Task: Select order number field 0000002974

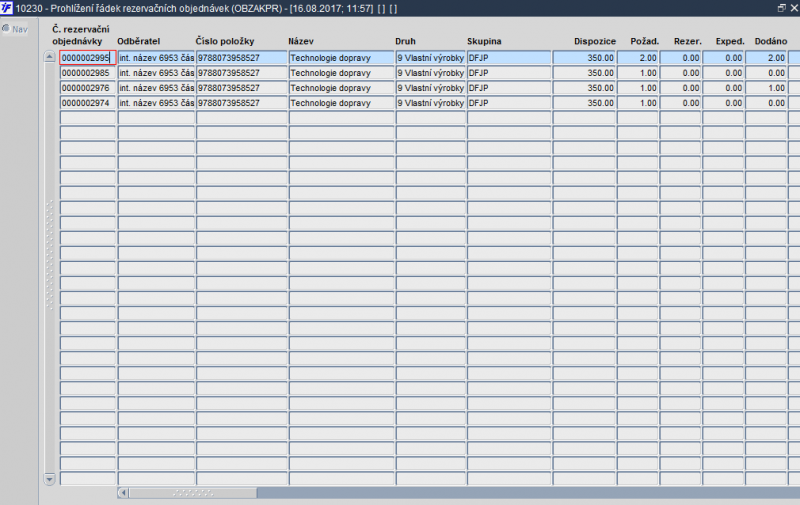Action: click(88, 103)
